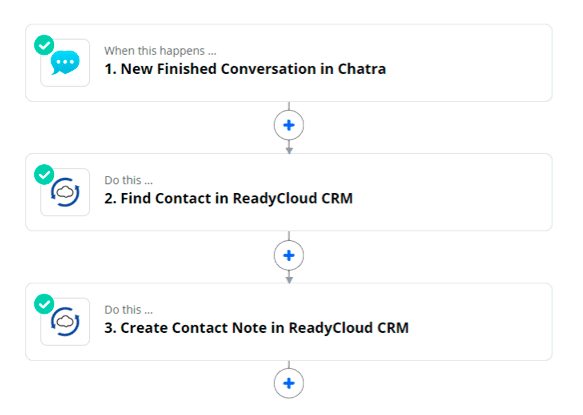Expand step 2 Find Contact in ReadyCloud CRM
This screenshot has width=583, height=415.
coord(228,199)
